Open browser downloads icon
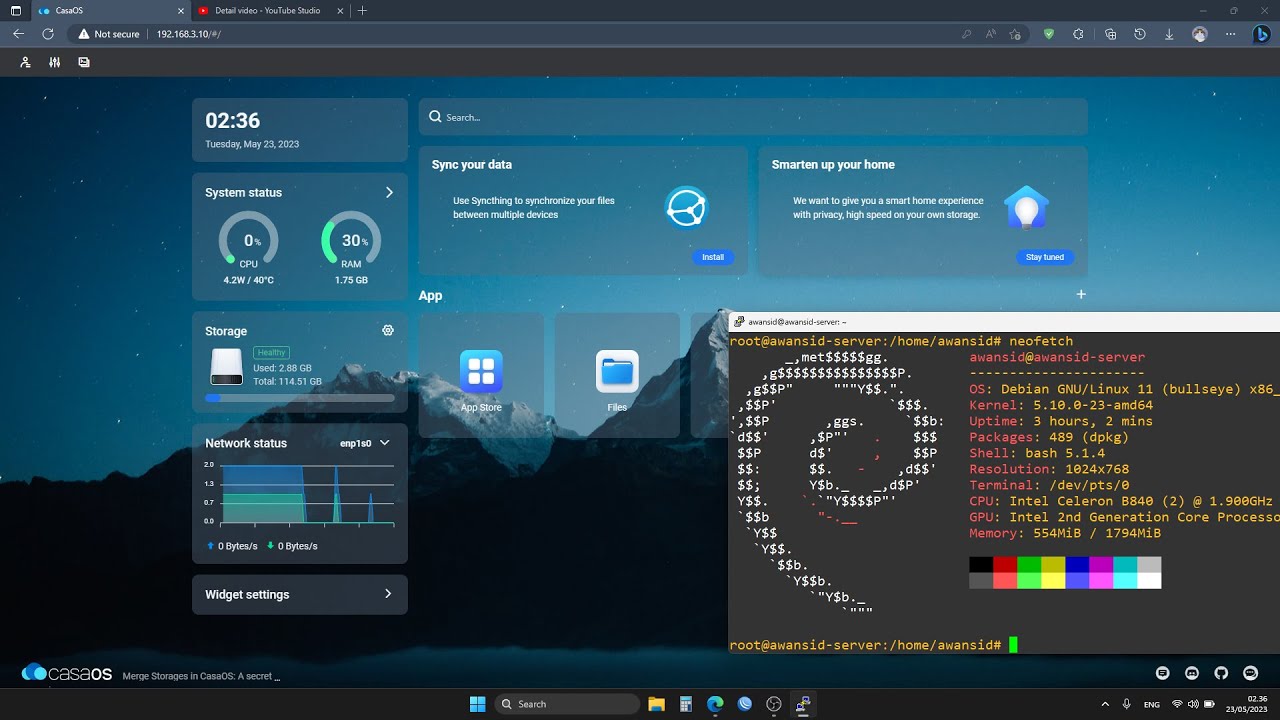The width and height of the screenshot is (1280, 720). coord(1169,34)
